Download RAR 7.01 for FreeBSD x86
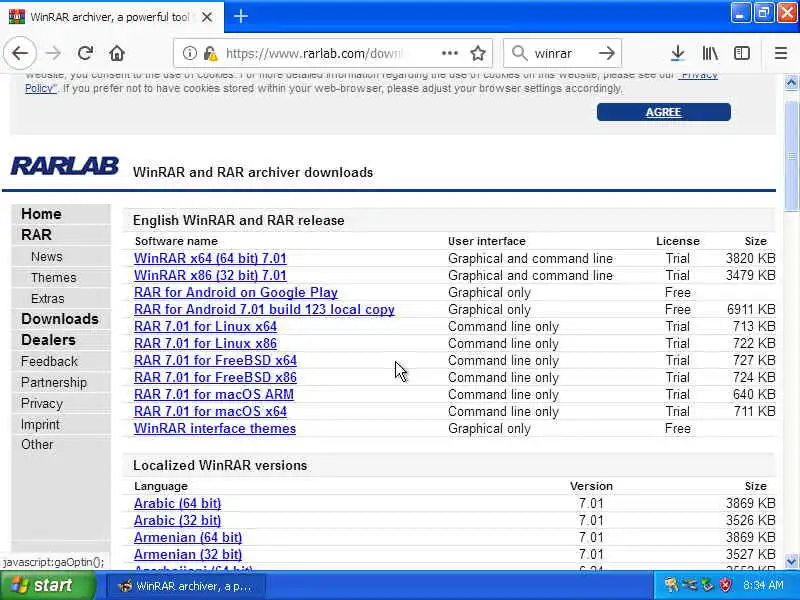This screenshot has height=600, width=800. (x=215, y=378)
